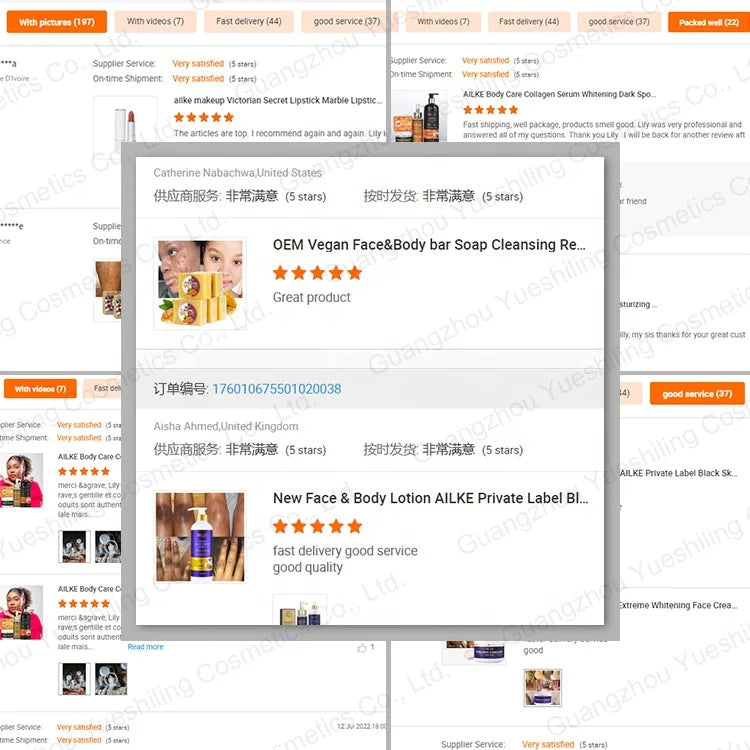This screenshot has width=750, height=750.
Task: Select the orange 'Packed well (22)' filter tab
Action: coord(708,21)
